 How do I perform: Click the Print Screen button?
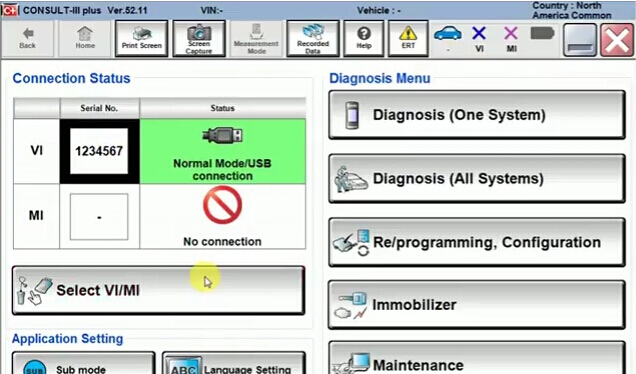click(142, 39)
